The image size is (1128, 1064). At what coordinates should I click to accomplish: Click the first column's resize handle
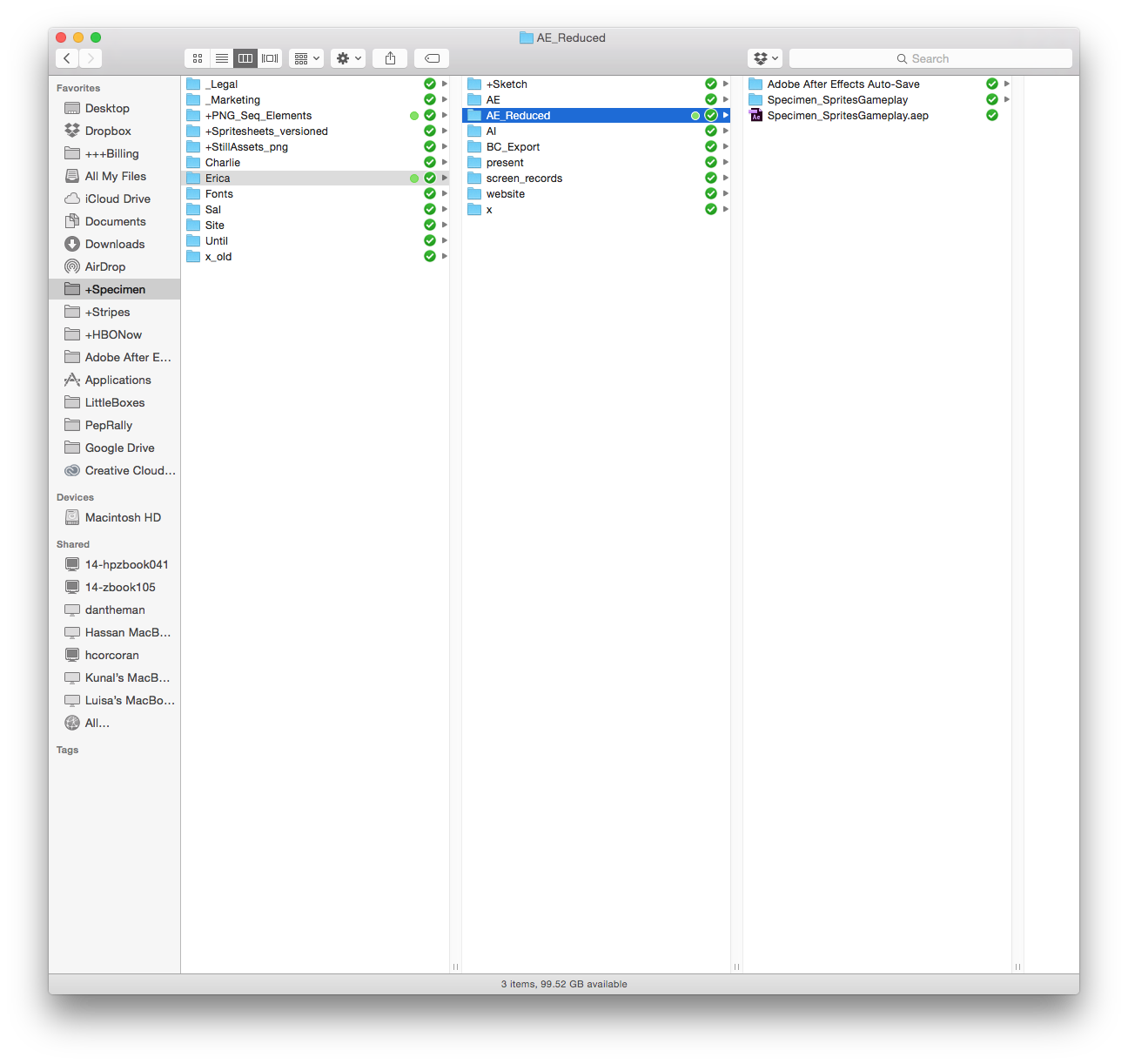point(455,966)
